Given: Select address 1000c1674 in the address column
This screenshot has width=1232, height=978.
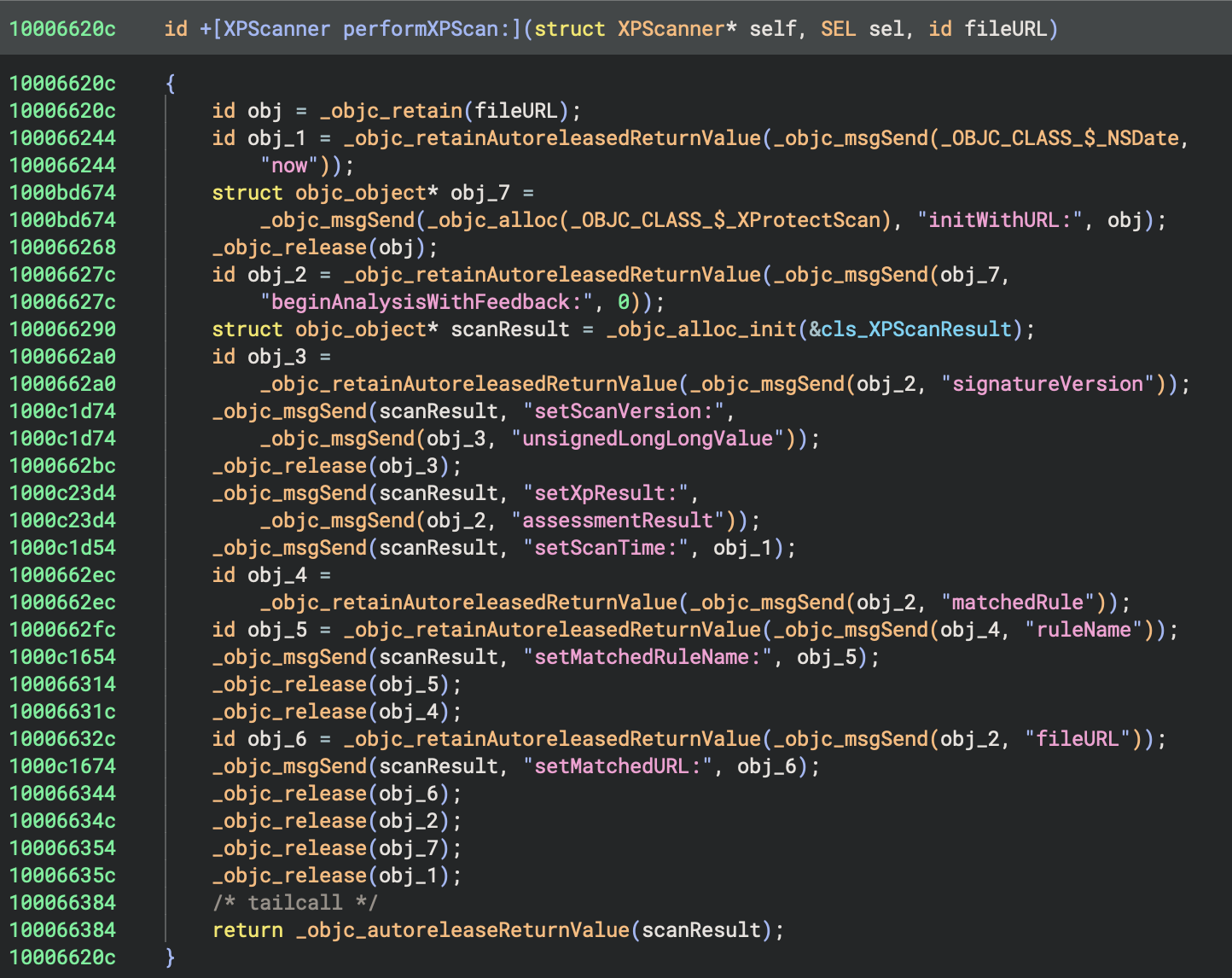Looking at the screenshot, I should [62, 766].
